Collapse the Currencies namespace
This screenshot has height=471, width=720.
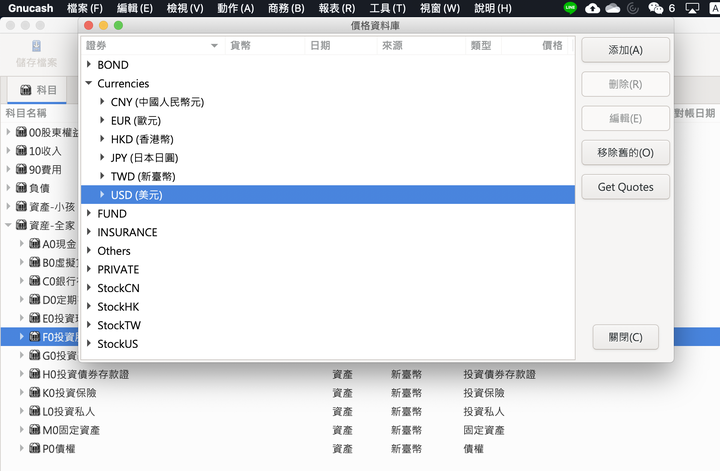[x=89, y=83]
